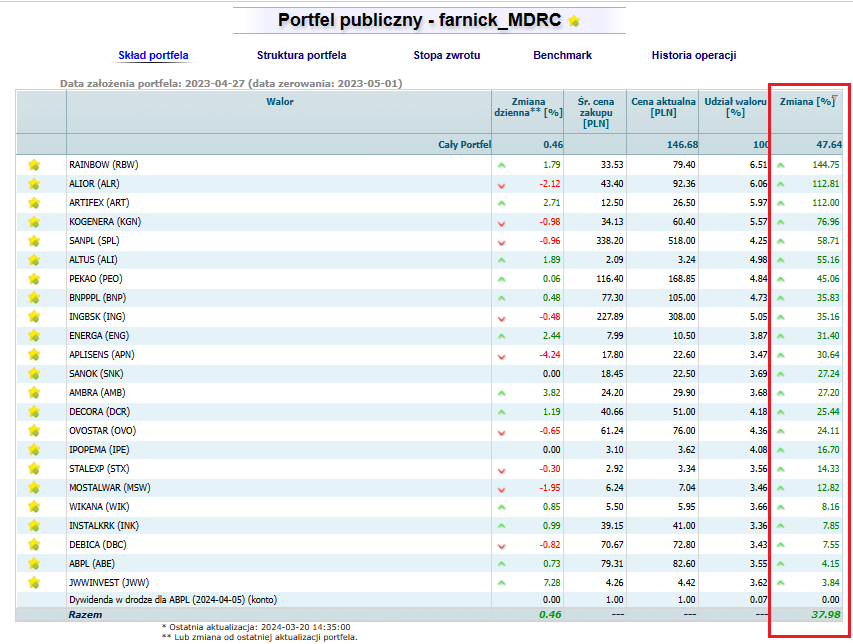Viewport: 853px width, 644px height.
Task: Select the ENERGA (ENG) stock name
Action: pyautogui.click(x=99, y=336)
